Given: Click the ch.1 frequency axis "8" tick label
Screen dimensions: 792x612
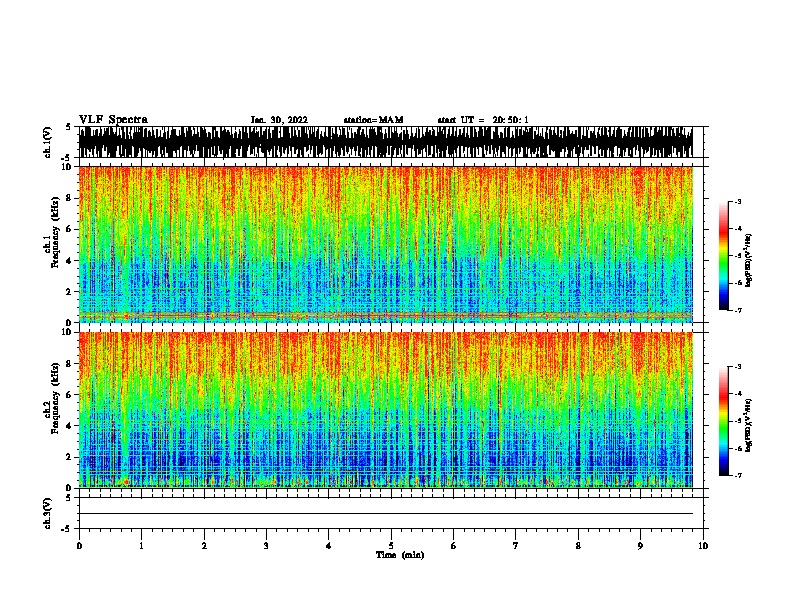Looking at the screenshot, I should (69, 198).
